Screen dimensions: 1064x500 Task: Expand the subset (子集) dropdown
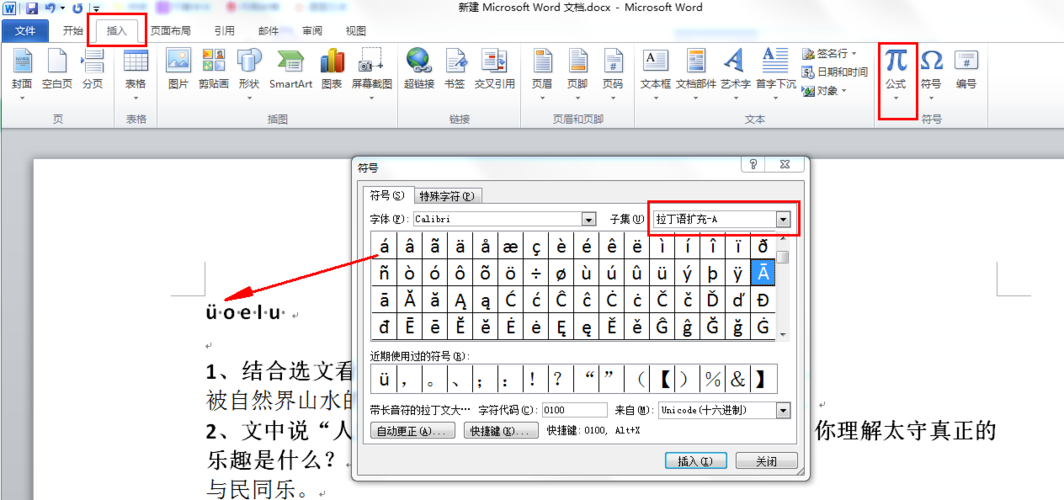pos(784,219)
